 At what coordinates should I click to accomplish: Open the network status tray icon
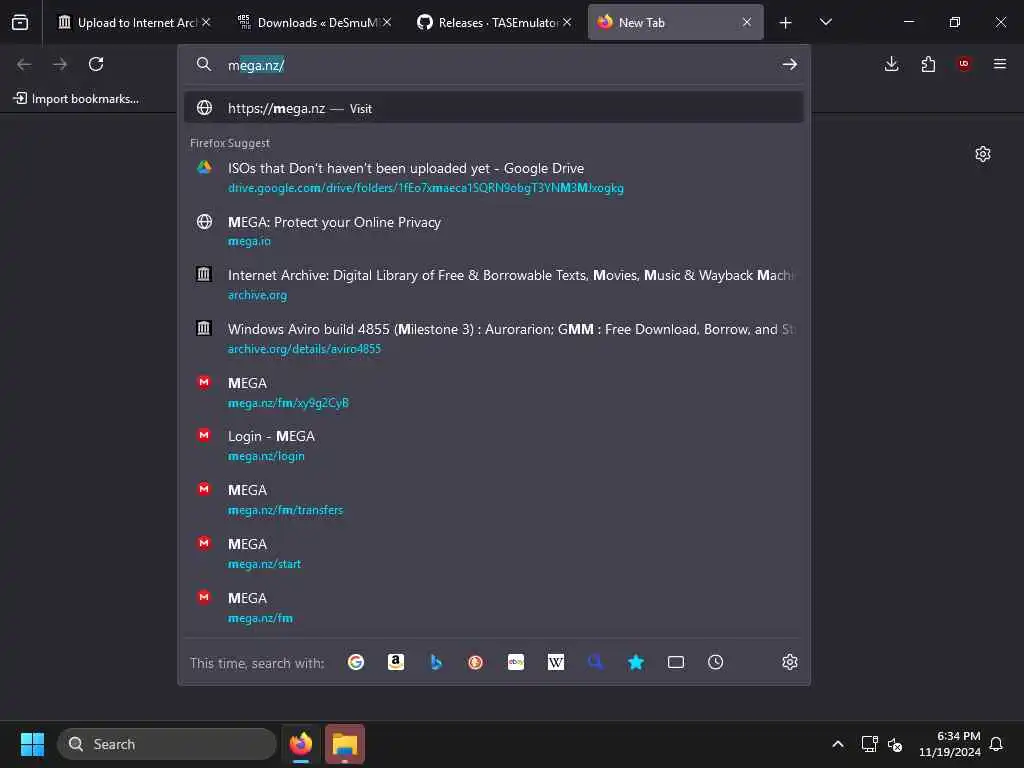[x=869, y=744]
